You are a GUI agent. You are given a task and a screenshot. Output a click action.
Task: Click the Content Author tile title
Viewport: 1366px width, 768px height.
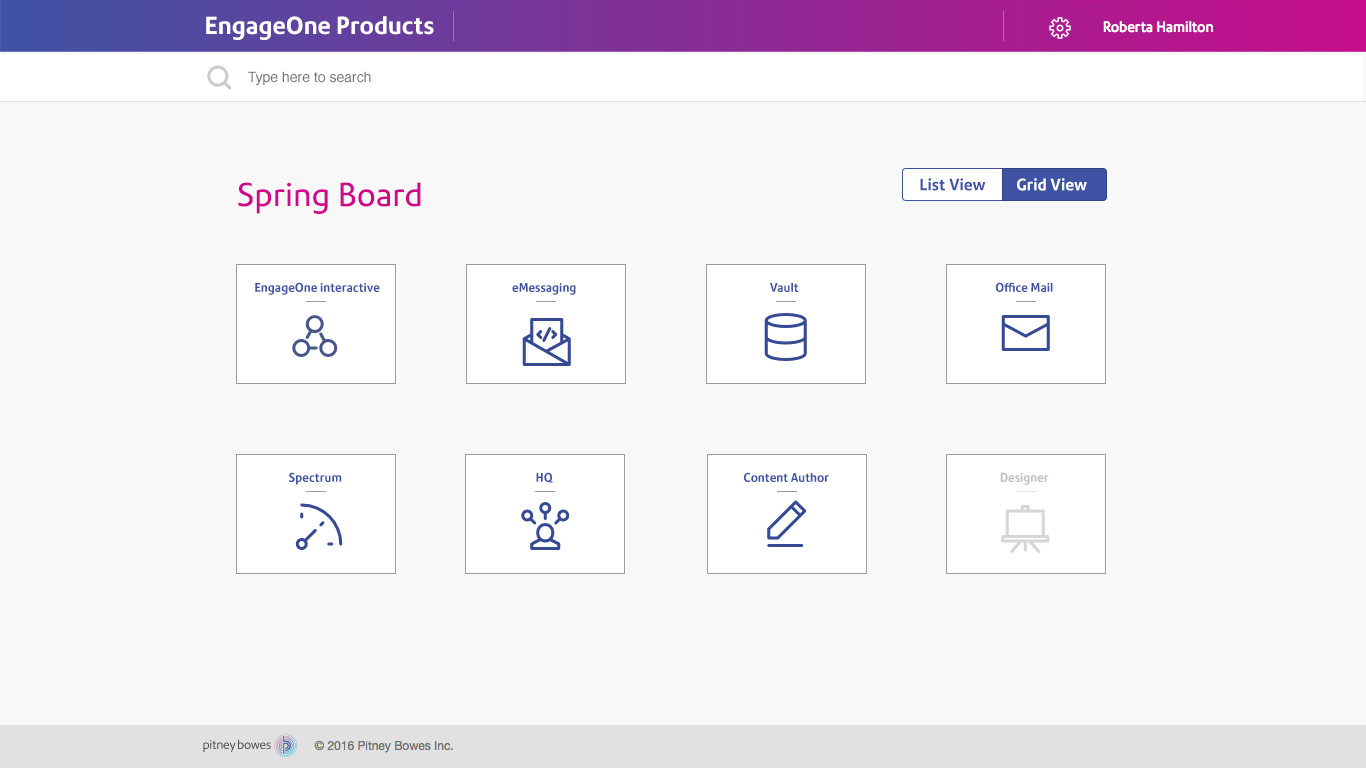tap(786, 478)
